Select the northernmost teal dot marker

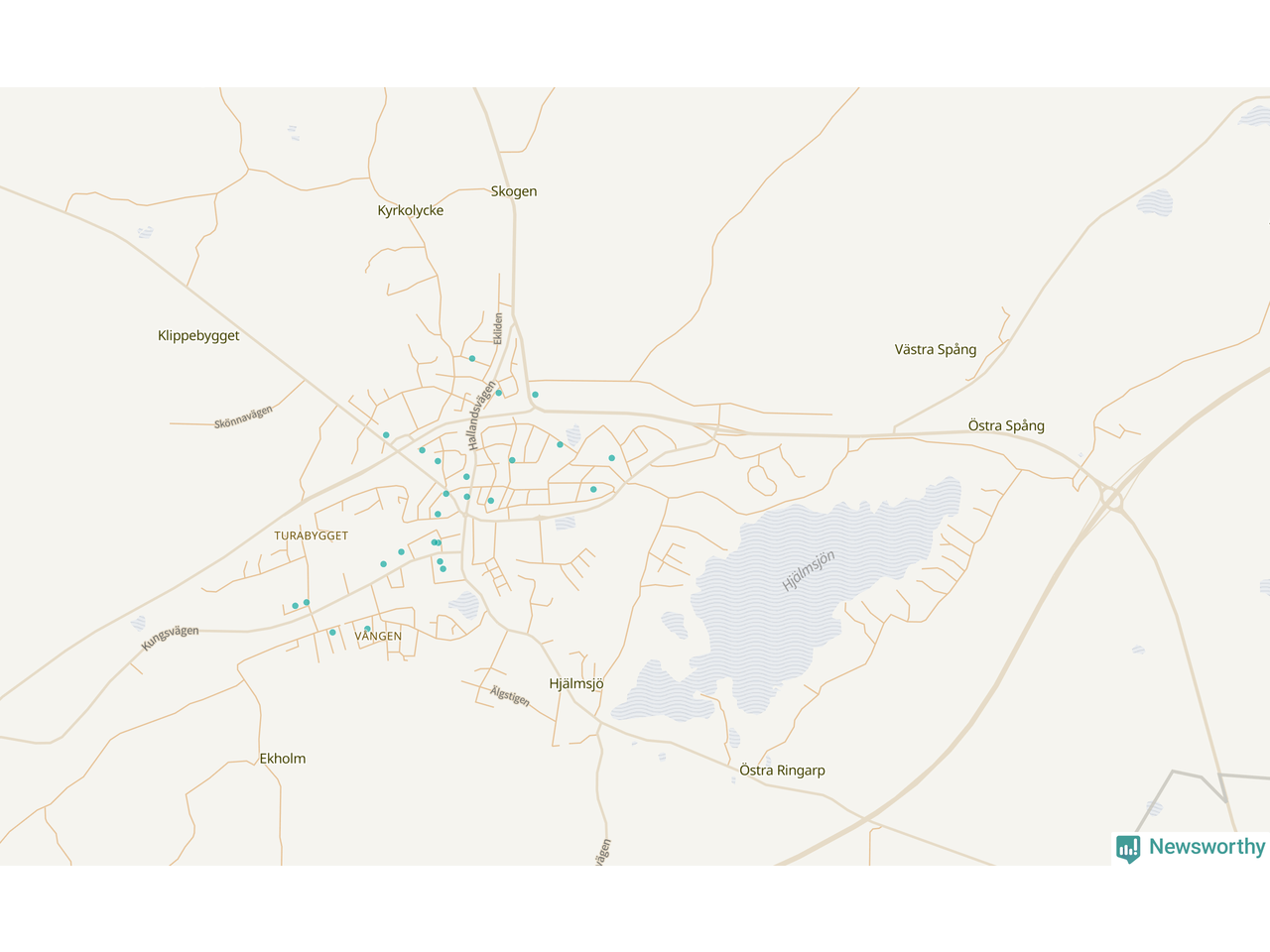(472, 359)
